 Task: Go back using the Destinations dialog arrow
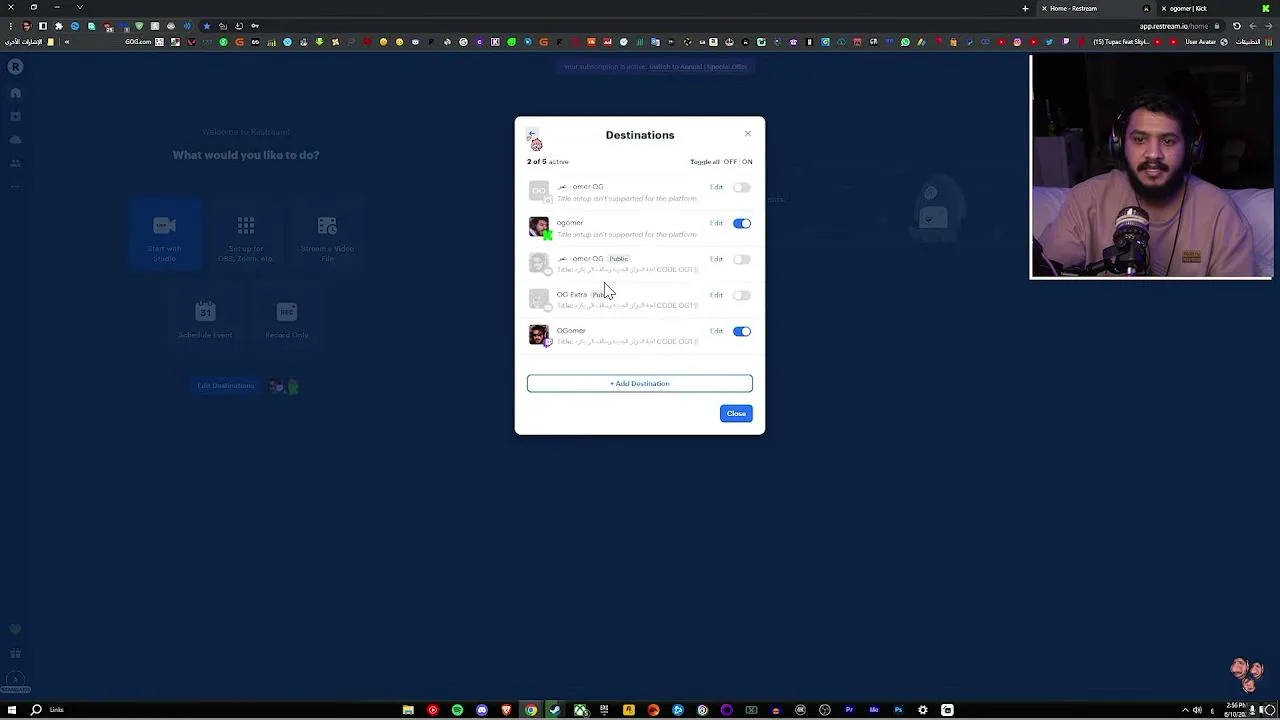point(532,134)
